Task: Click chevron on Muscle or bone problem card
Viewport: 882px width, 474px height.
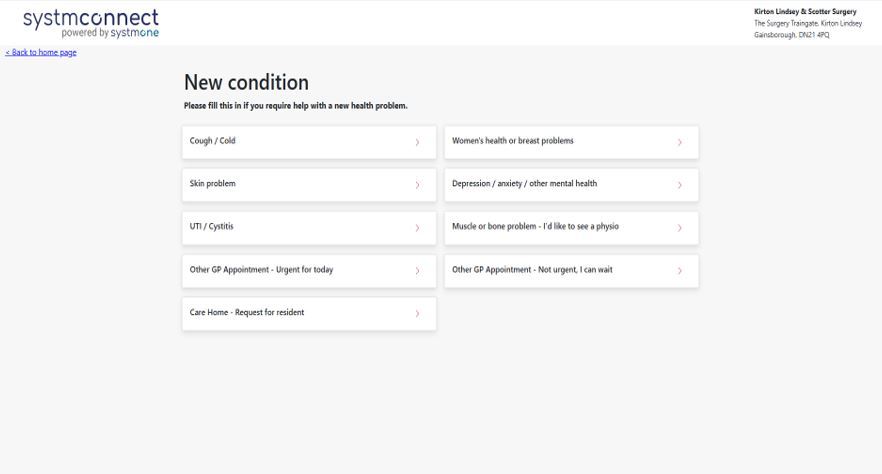Action: point(679,228)
